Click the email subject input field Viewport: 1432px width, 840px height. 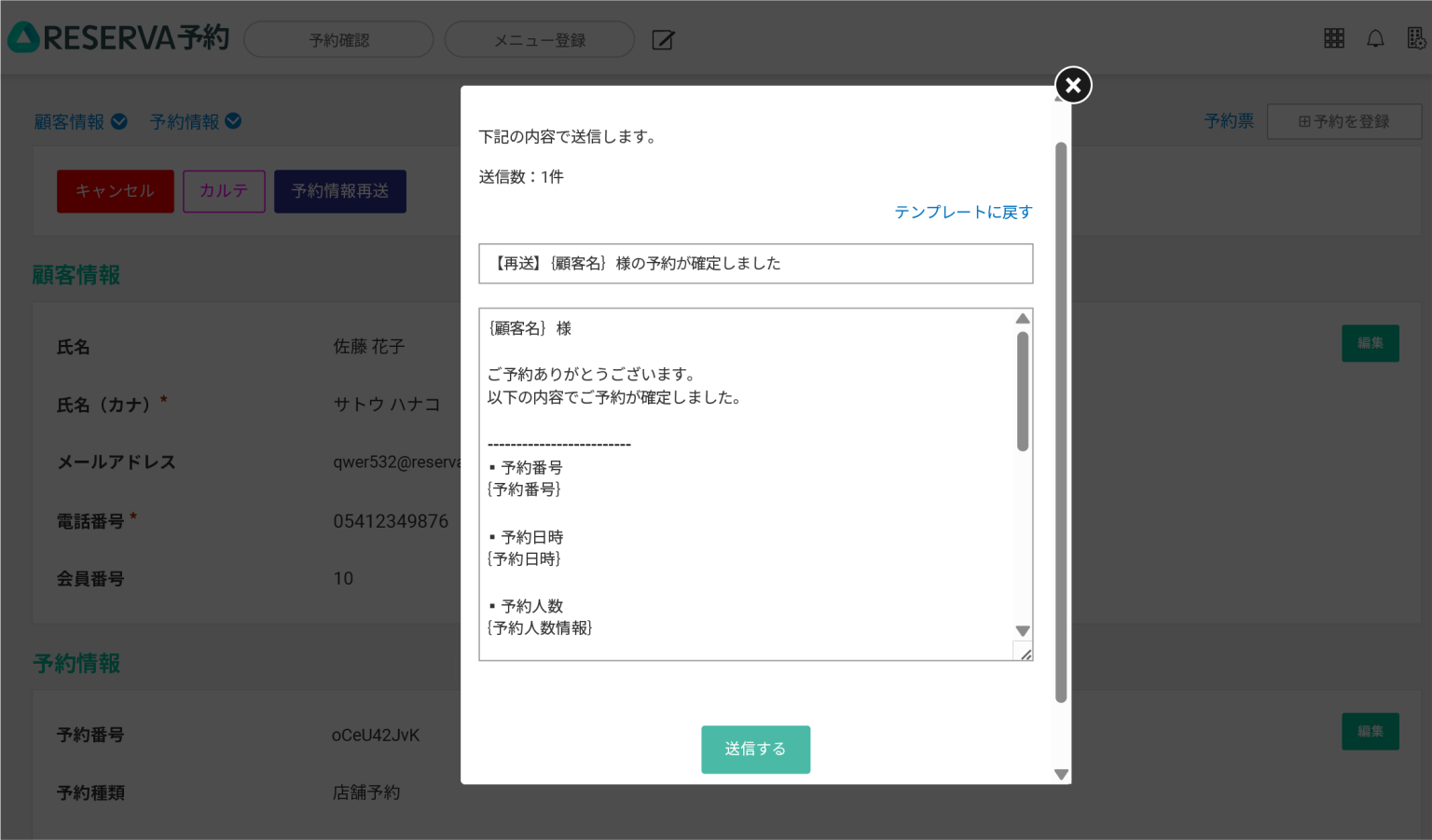(755, 264)
